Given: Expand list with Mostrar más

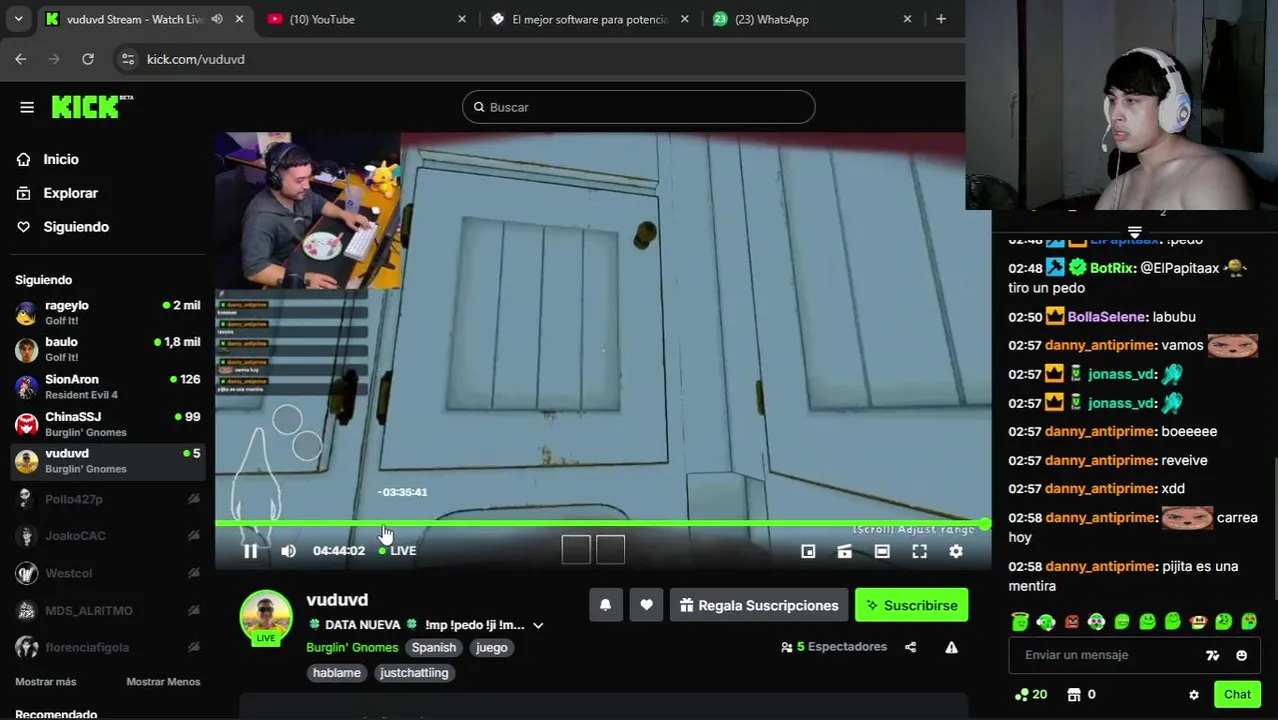Looking at the screenshot, I should [45, 682].
